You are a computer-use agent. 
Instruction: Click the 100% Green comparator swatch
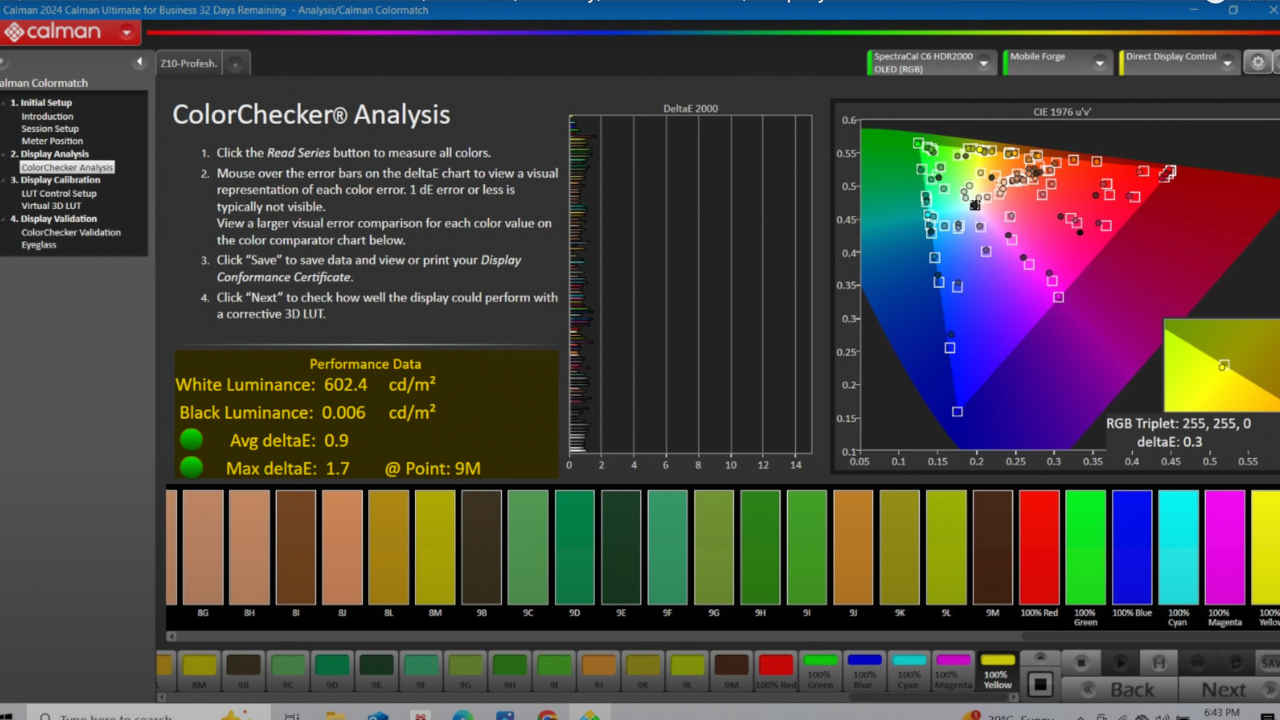1085,547
